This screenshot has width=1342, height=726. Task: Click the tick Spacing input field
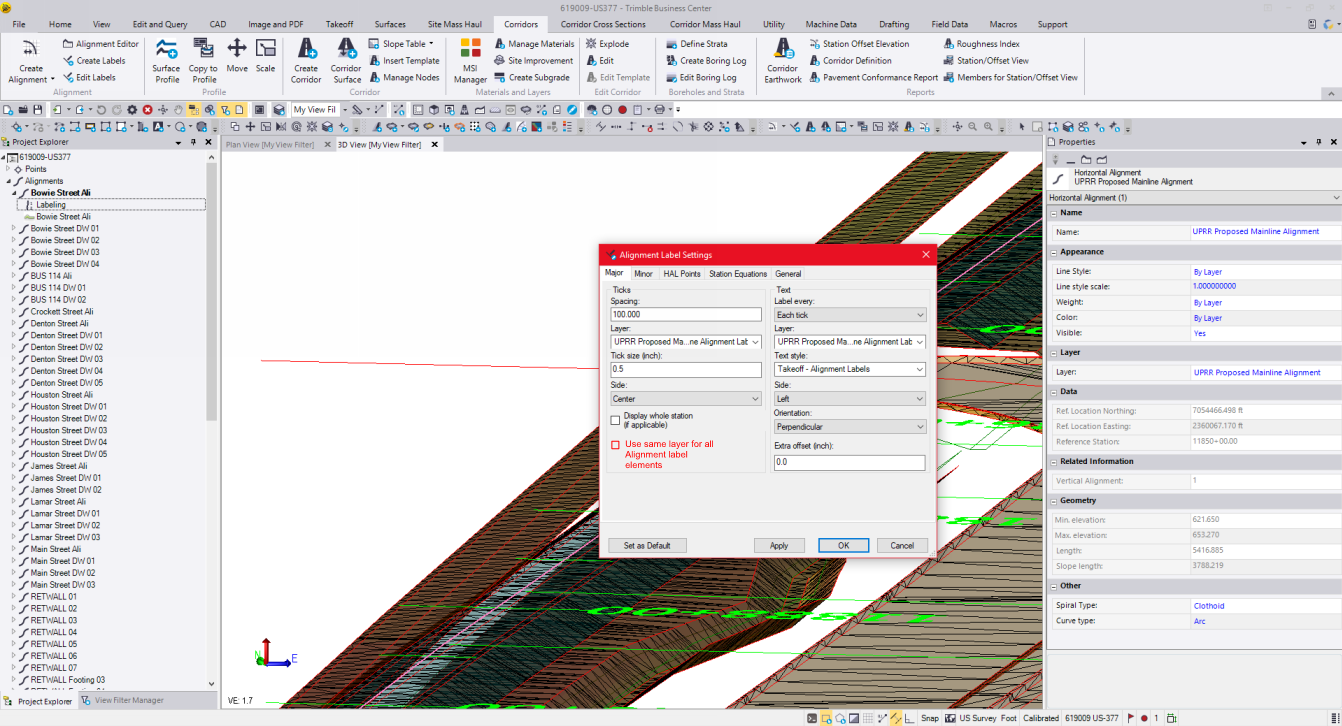(x=686, y=315)
